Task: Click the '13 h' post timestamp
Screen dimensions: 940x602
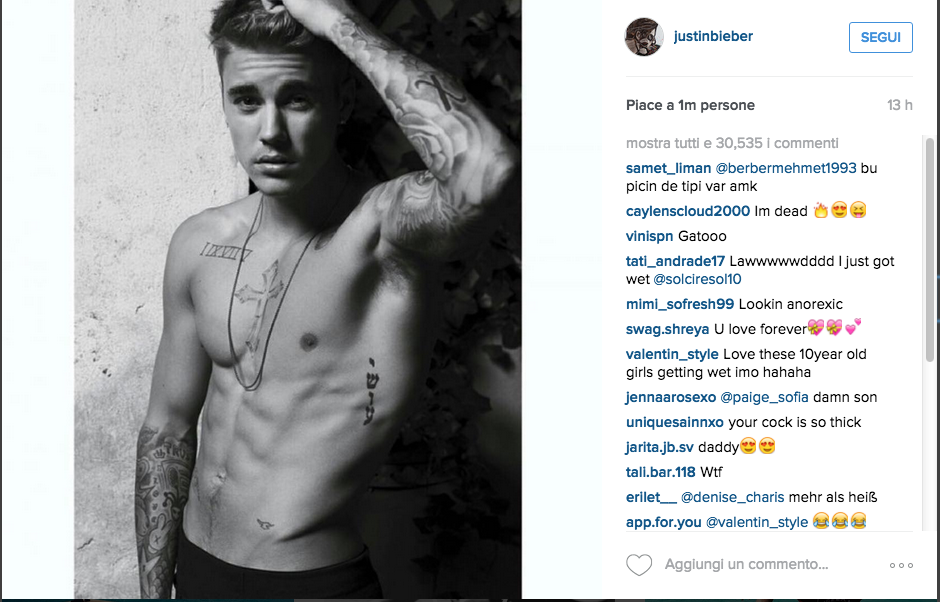Action: point(900,106)
